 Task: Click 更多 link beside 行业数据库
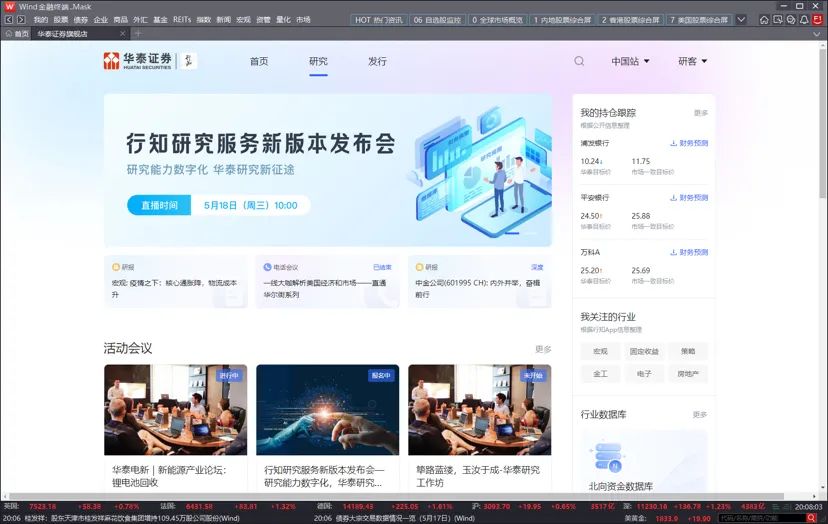tap(700, 415)
